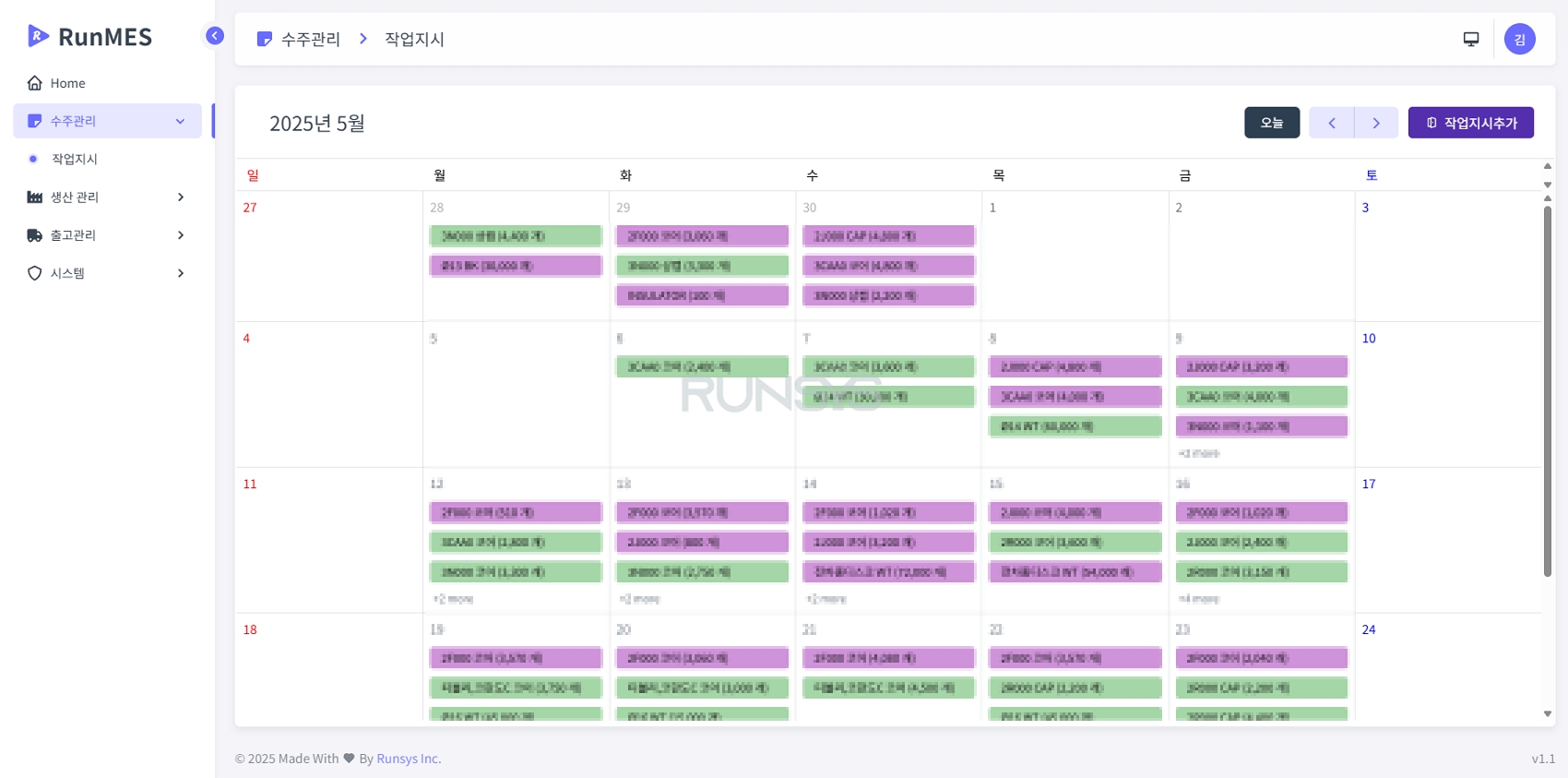Open the Runsys Inc. footer link
1568x778 pixels.
(x=409, y=759)
